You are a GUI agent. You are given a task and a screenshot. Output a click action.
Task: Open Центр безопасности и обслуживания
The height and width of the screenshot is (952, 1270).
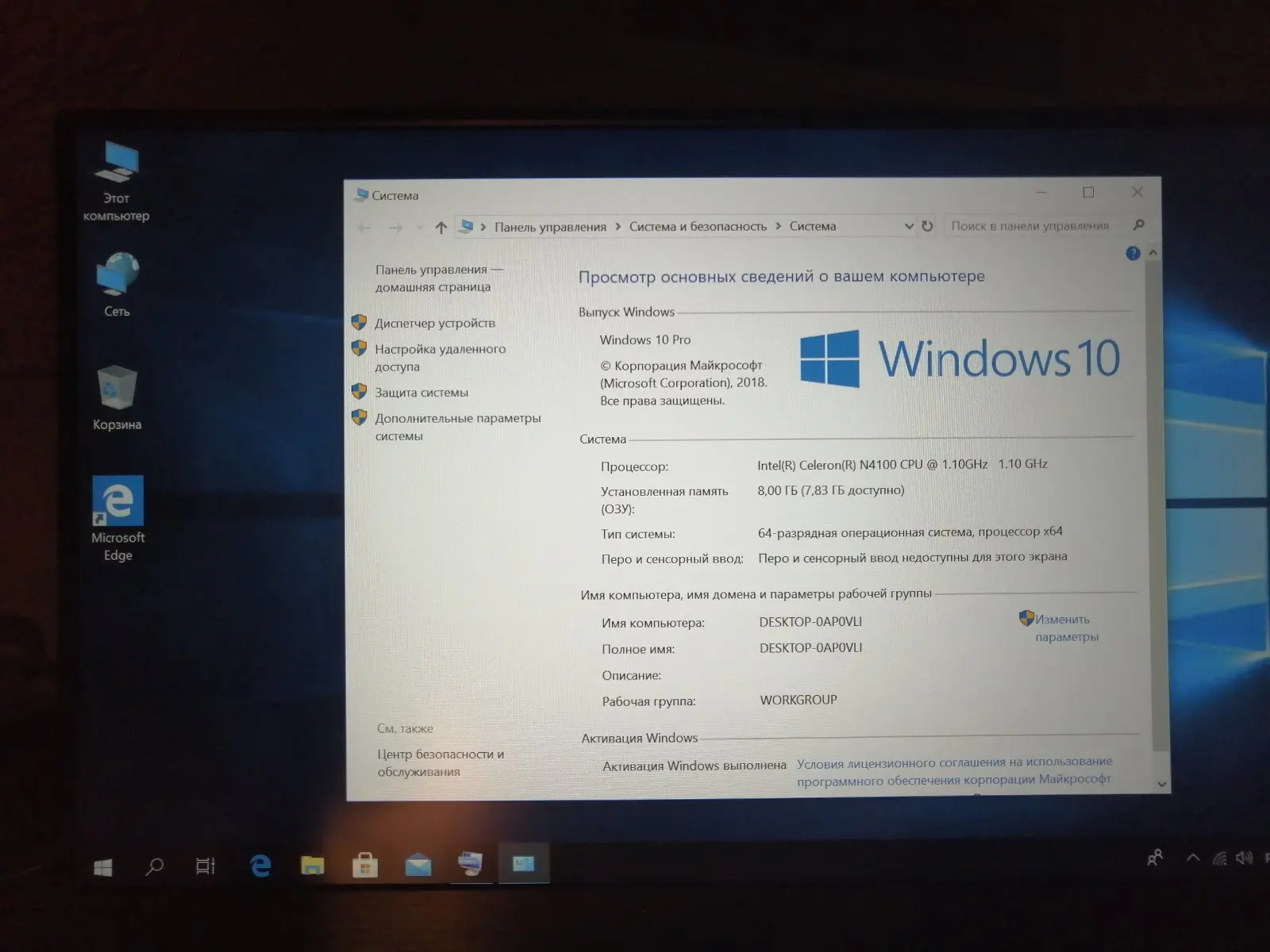pos(441,762)
